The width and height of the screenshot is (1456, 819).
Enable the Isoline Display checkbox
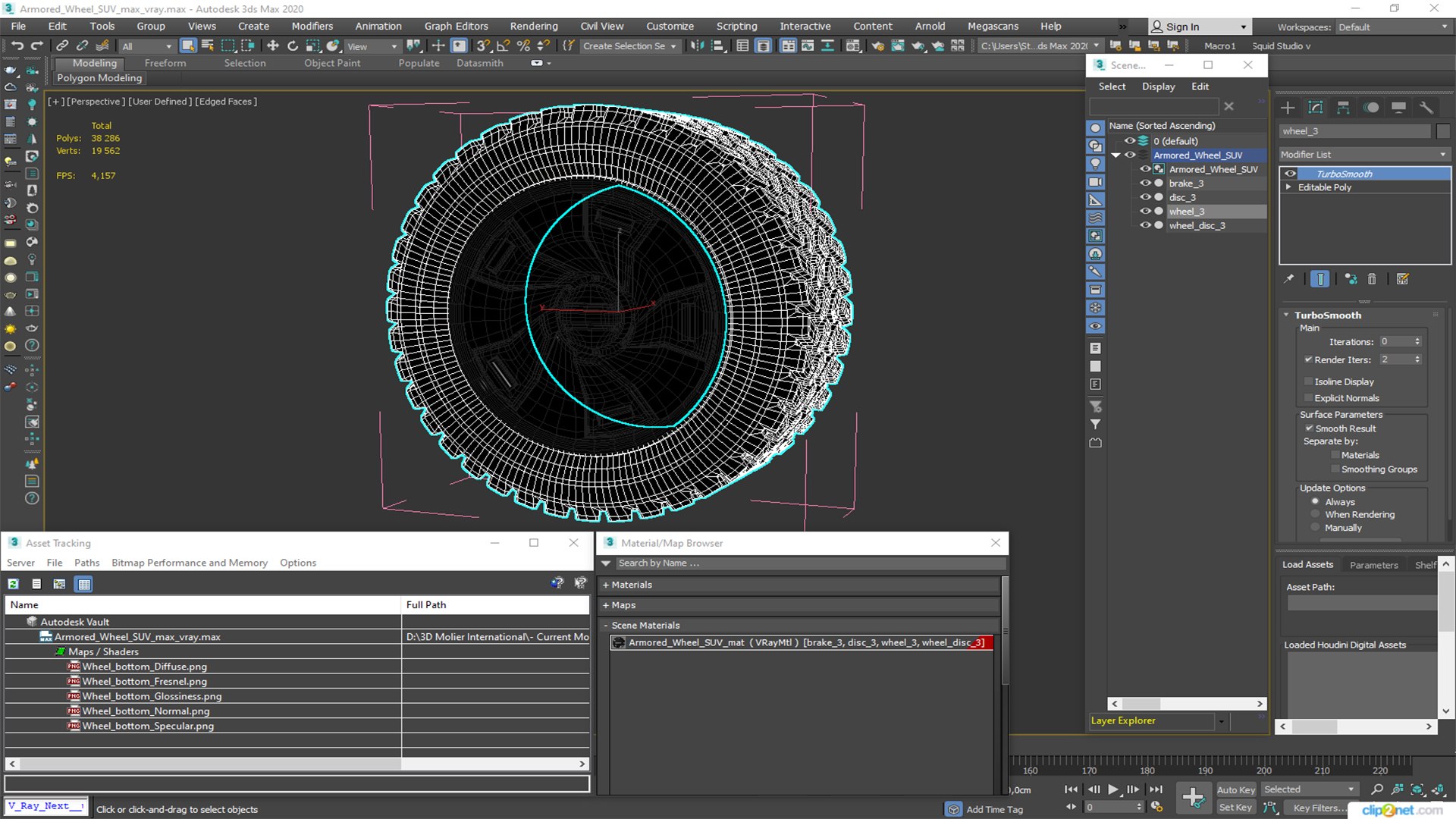click(x=1308, y=381)
